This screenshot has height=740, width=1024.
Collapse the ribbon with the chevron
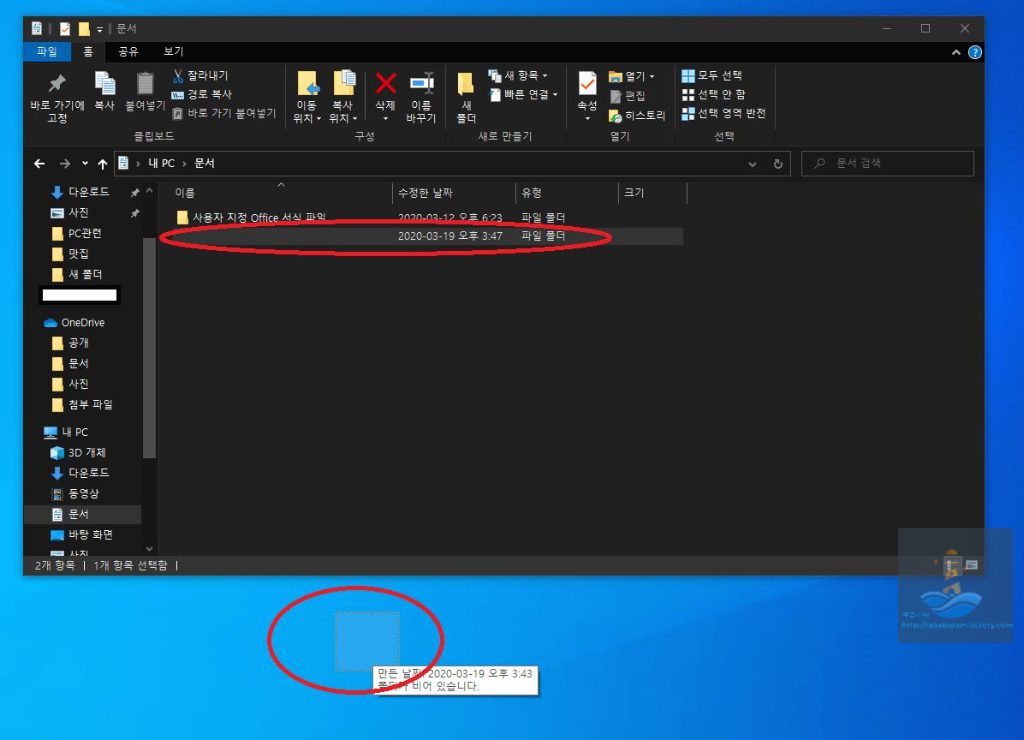point(956,52)
